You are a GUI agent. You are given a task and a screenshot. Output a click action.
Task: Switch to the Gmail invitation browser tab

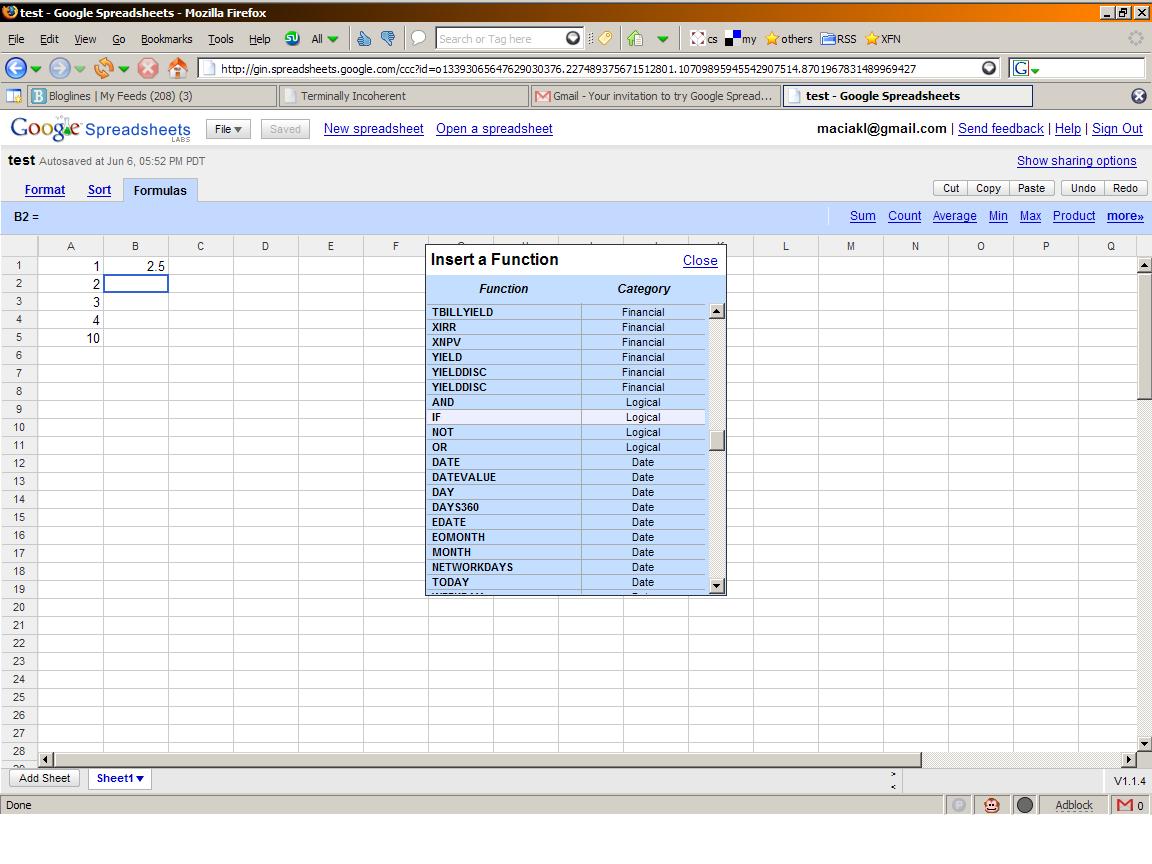point(655,96)
